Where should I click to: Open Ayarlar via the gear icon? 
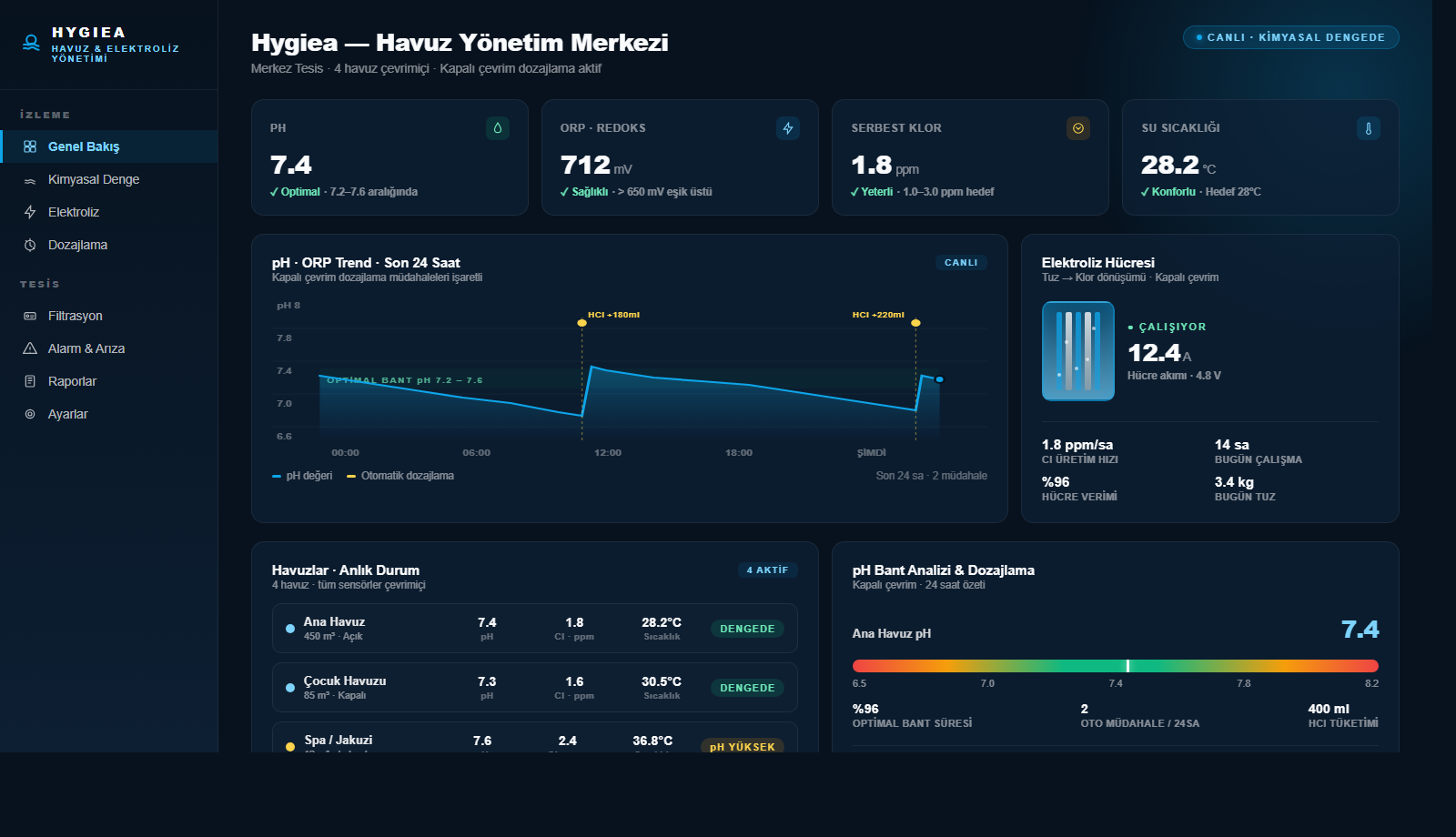pos(30,414)
